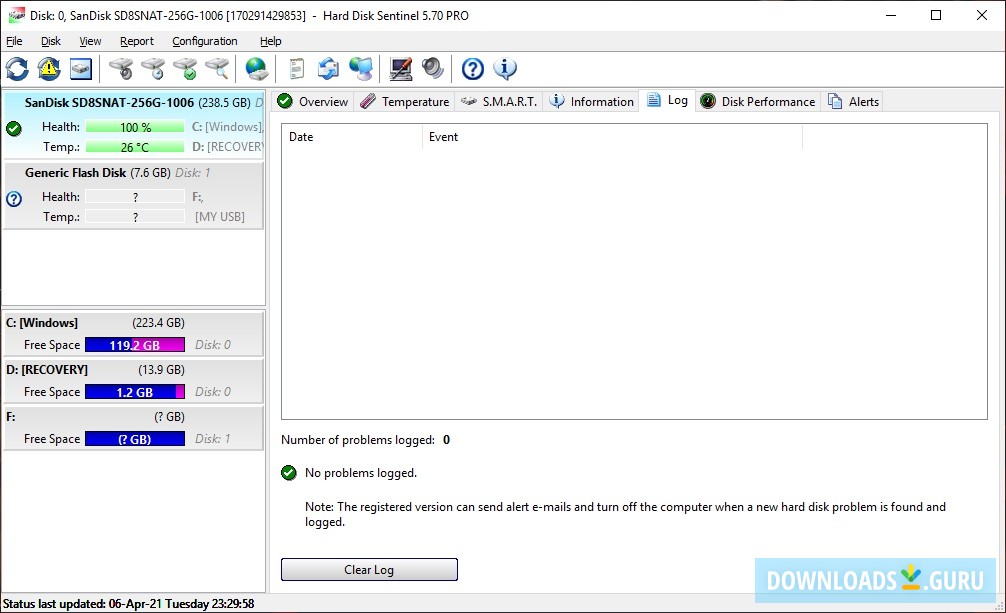This screenshot has height=613, width=1006.
Task: Click the No problems logged. text
Action: (x=361, y=473)
